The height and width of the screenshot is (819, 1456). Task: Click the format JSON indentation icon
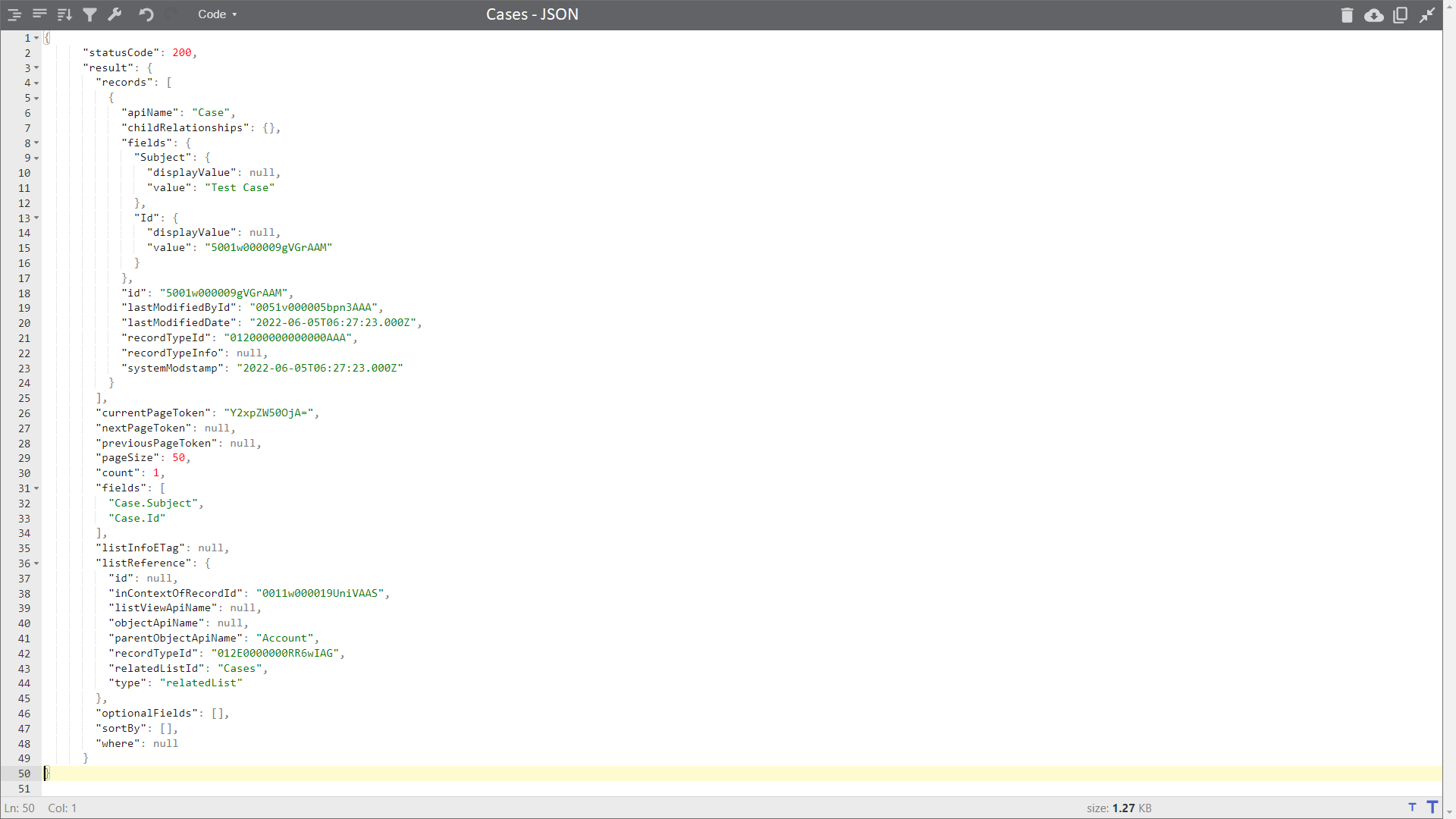click(14, 14)
